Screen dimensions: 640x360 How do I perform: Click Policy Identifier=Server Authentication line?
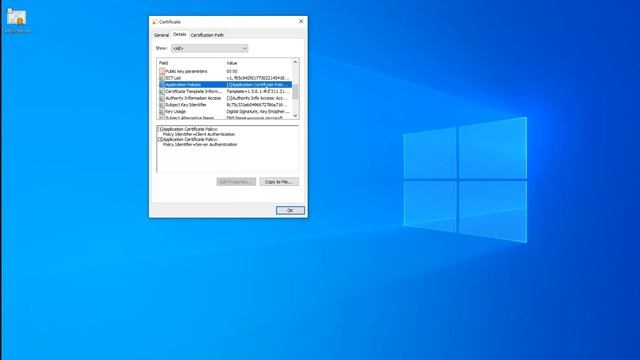pos(200,144)
